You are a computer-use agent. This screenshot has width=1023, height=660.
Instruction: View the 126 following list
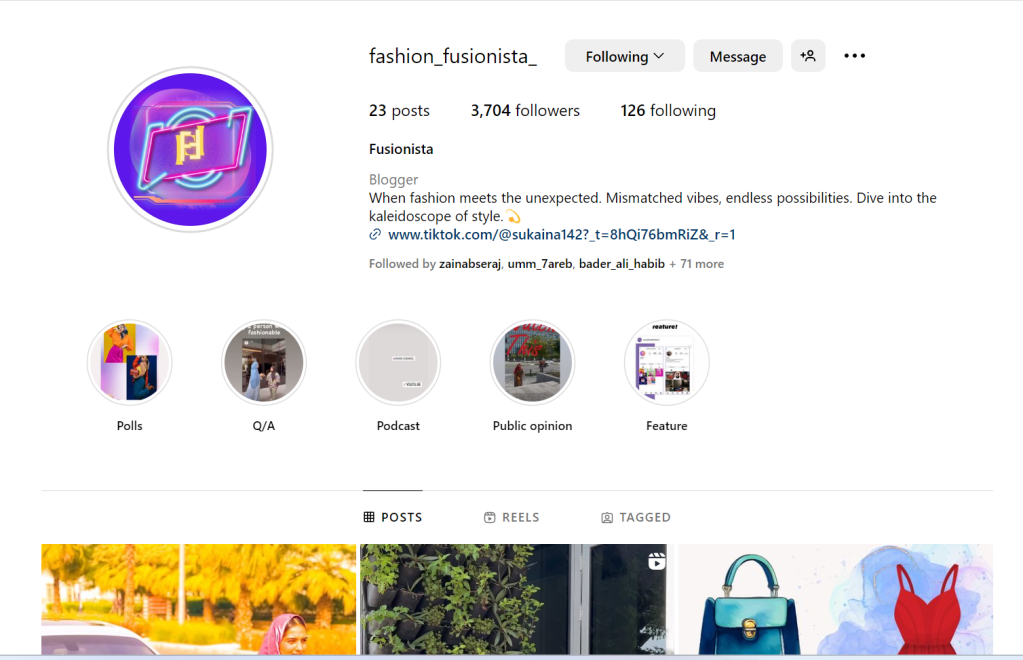coord(668,111)
